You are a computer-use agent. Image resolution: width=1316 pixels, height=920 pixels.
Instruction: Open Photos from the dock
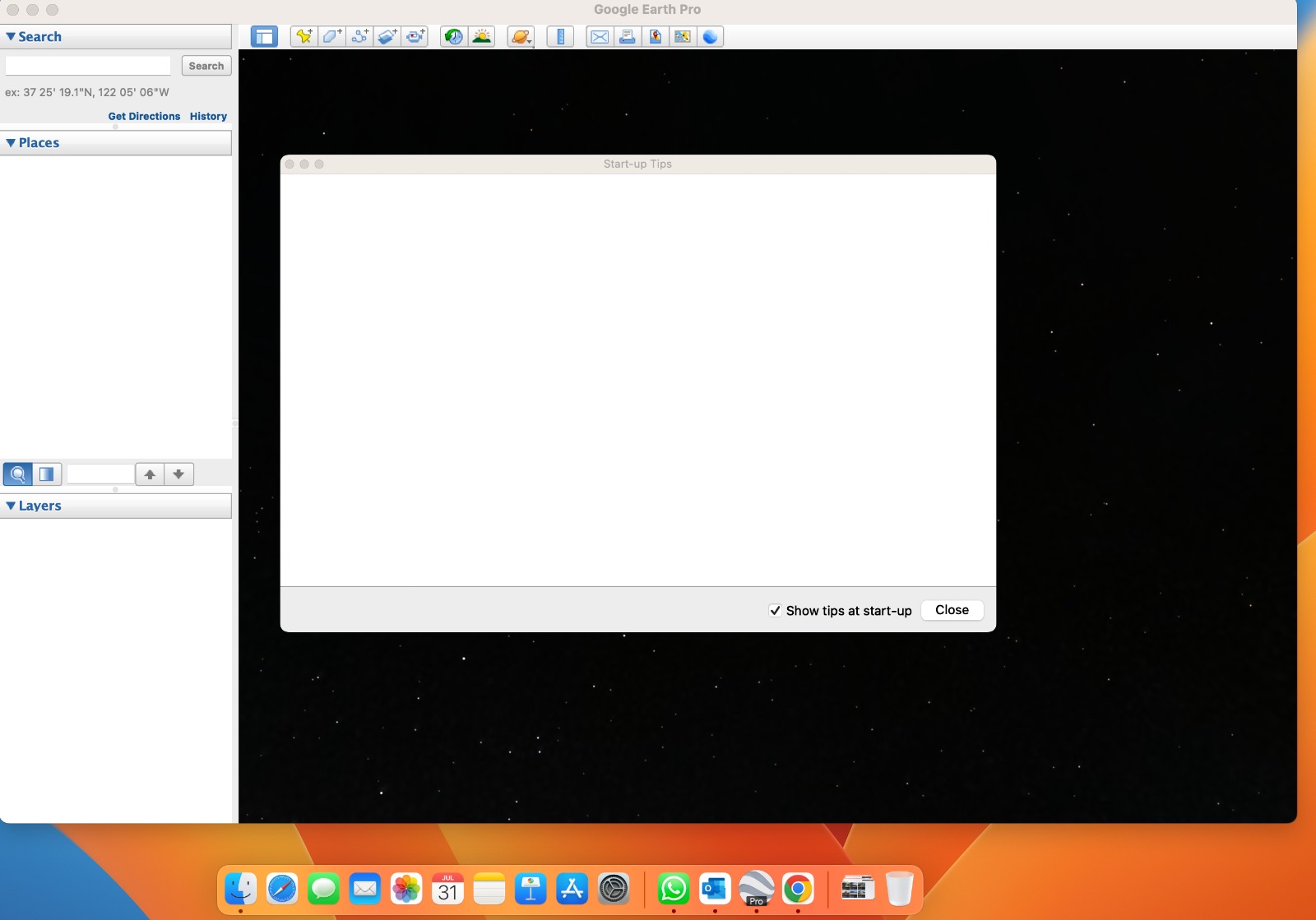click(406, 889)
